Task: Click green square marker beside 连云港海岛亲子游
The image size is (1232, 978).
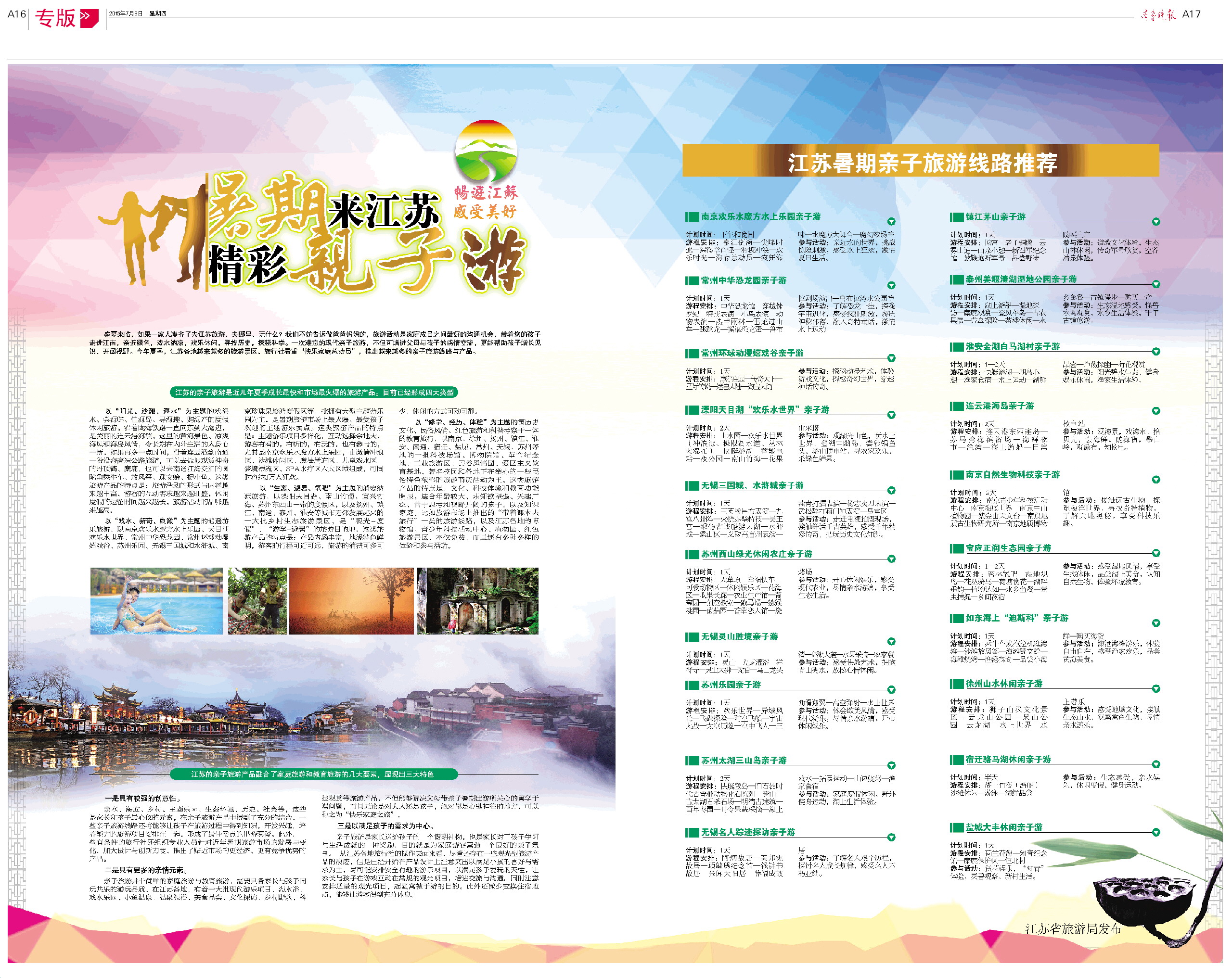Action: click(957, 406)
